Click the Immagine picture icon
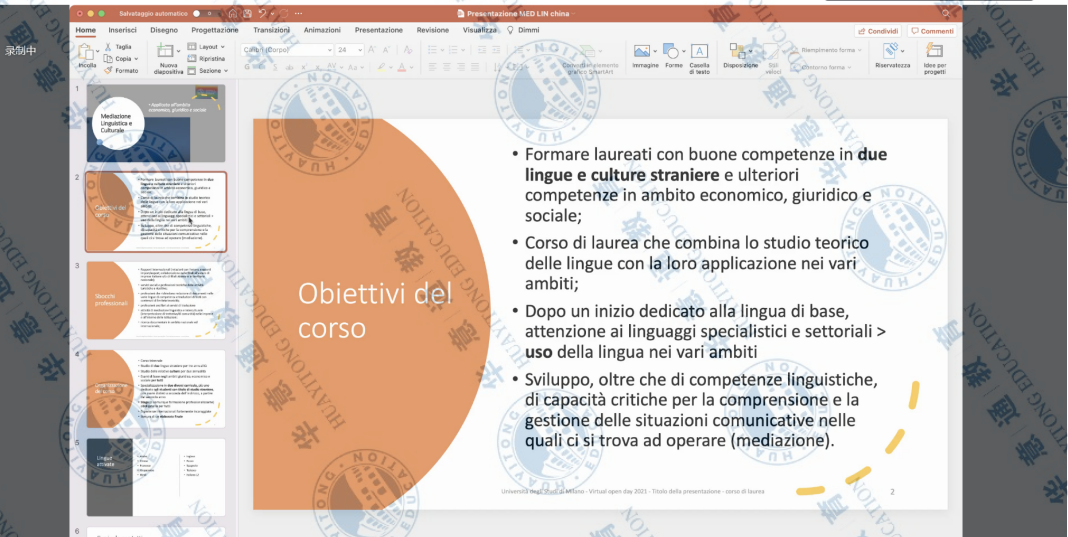 pos(641,51)
